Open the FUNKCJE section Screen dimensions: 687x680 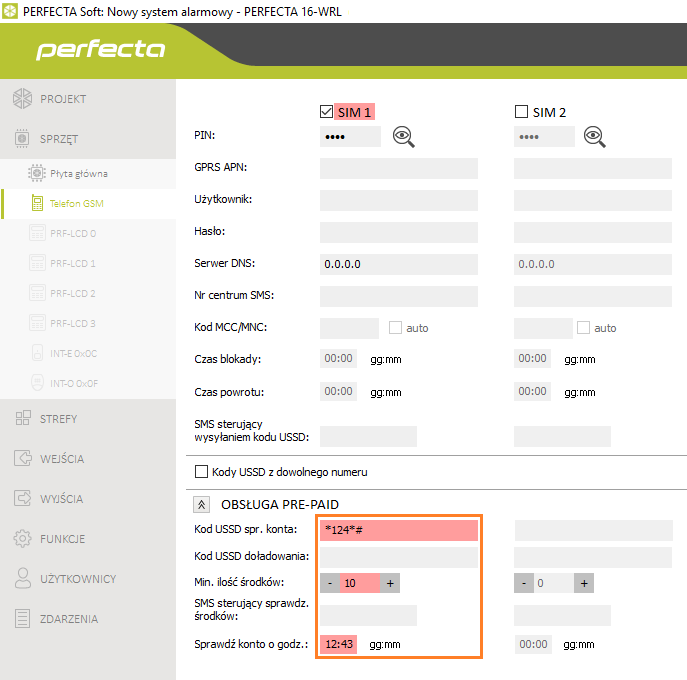tap(88, 539)
